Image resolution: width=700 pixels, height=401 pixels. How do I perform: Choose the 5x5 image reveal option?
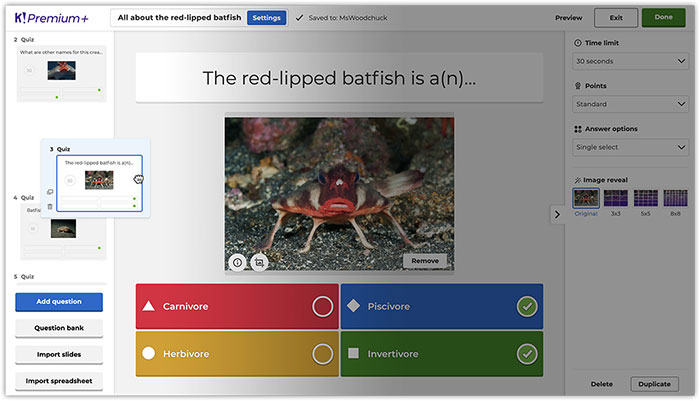coord(646,198)
